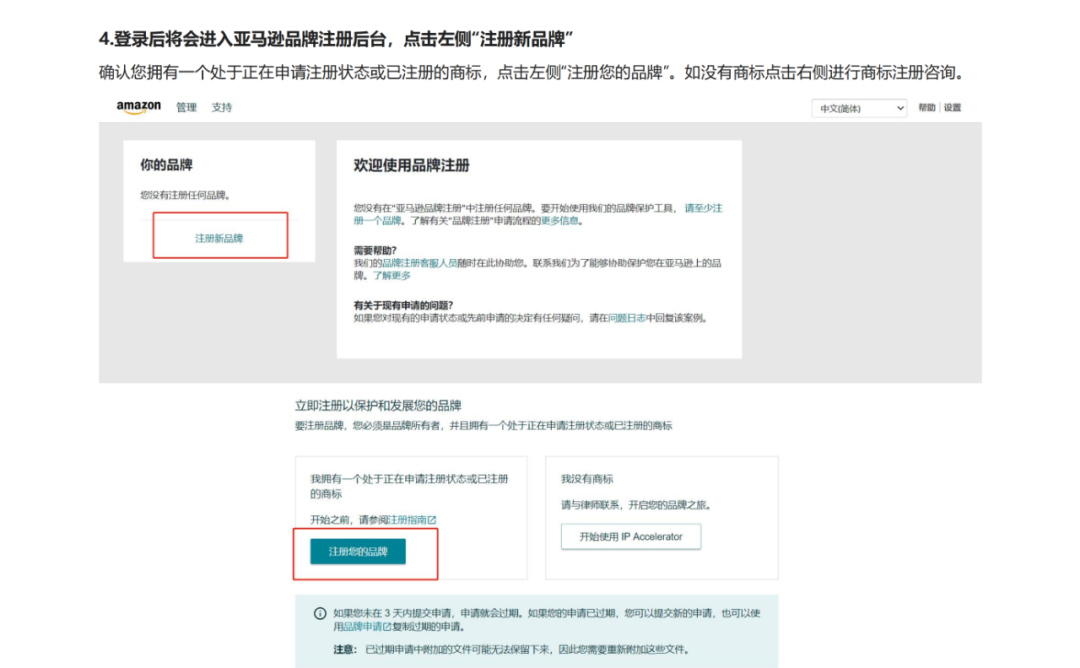Click the 我没有商标 card title
Screen dimensions: 1080x668
tap(587, 479)
